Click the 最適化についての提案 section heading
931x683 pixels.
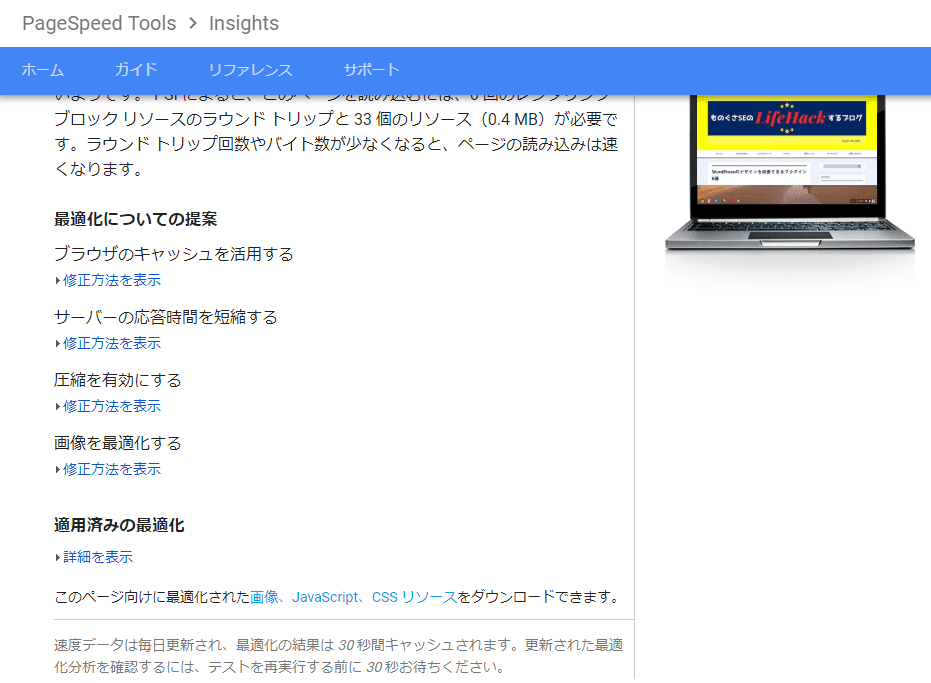133,218
